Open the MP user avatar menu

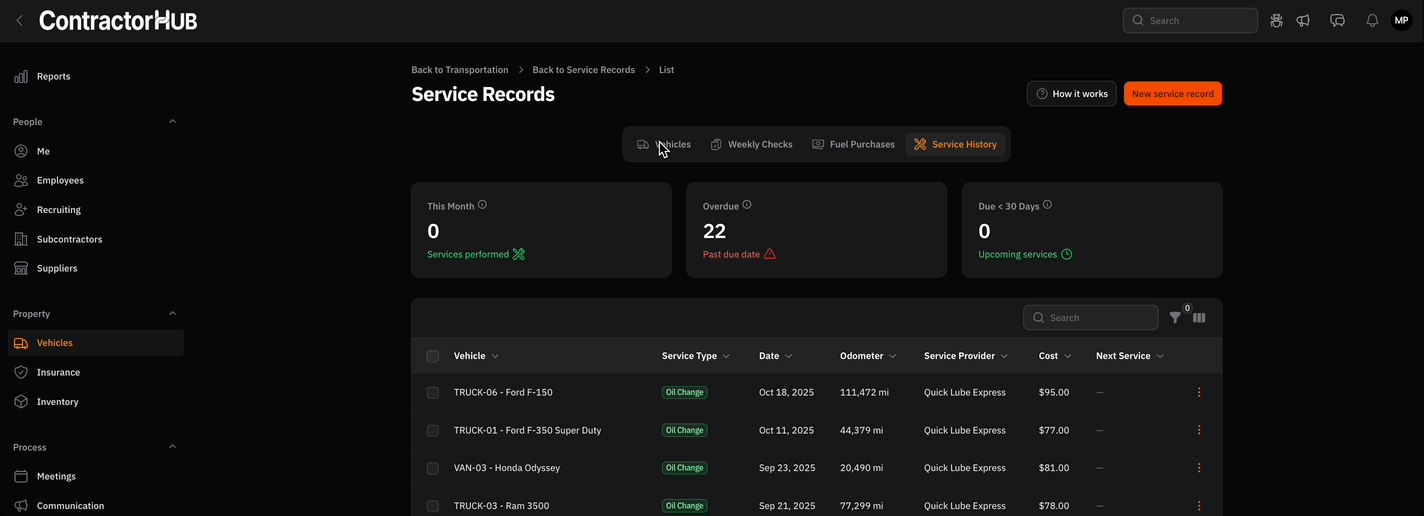click(1401, 20)
